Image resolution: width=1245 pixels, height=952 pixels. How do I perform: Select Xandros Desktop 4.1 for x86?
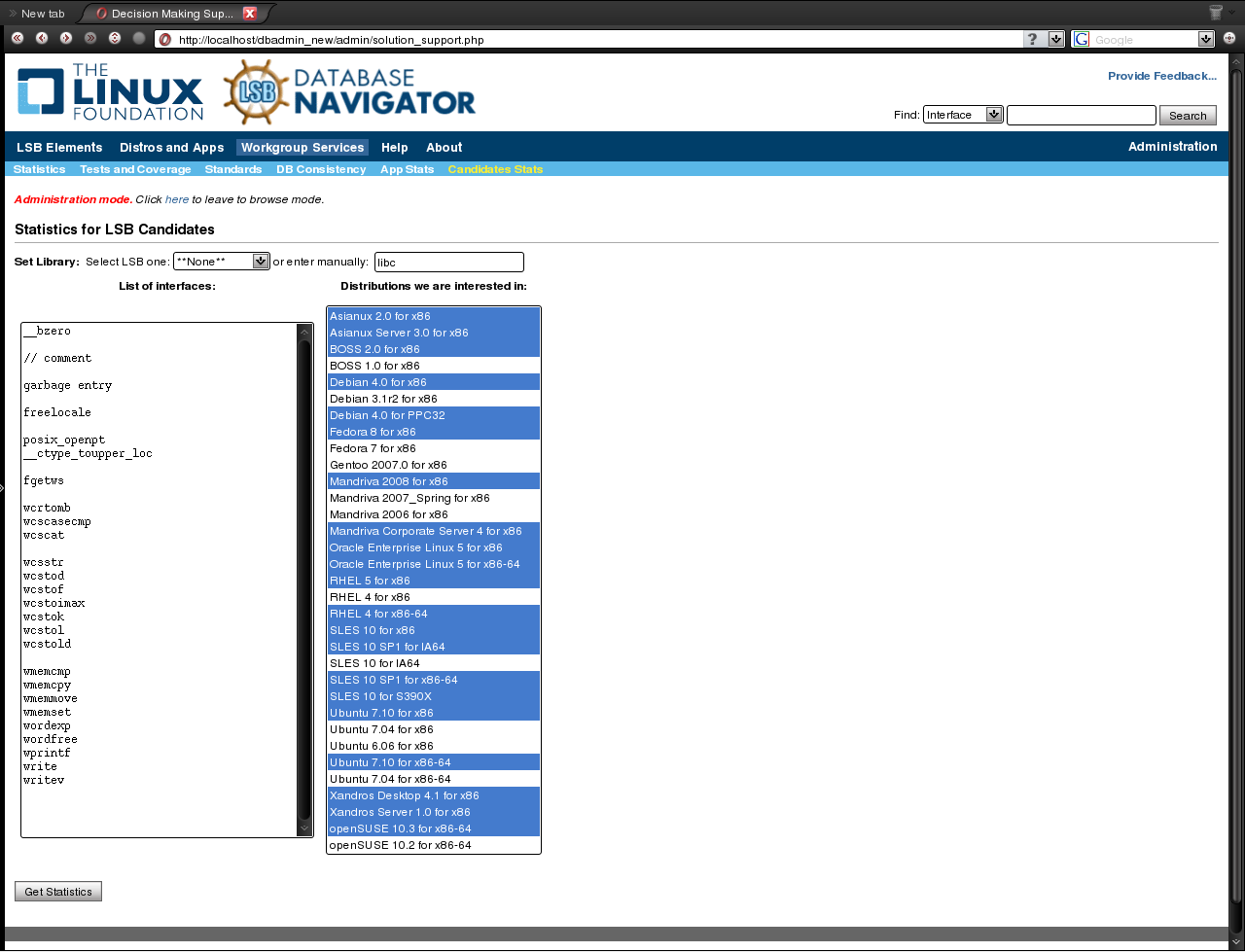(434, 795)
